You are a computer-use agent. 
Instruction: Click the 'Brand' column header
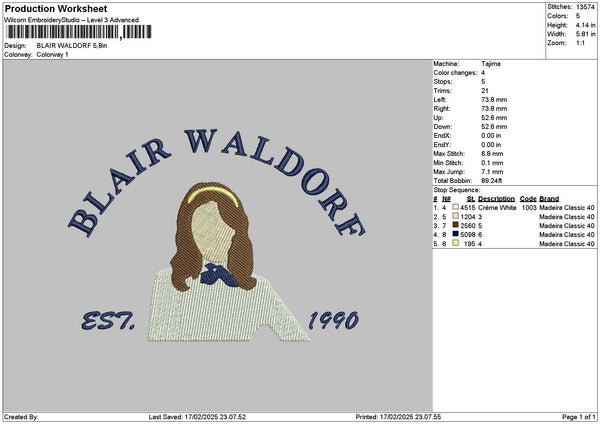click(549, 199)
